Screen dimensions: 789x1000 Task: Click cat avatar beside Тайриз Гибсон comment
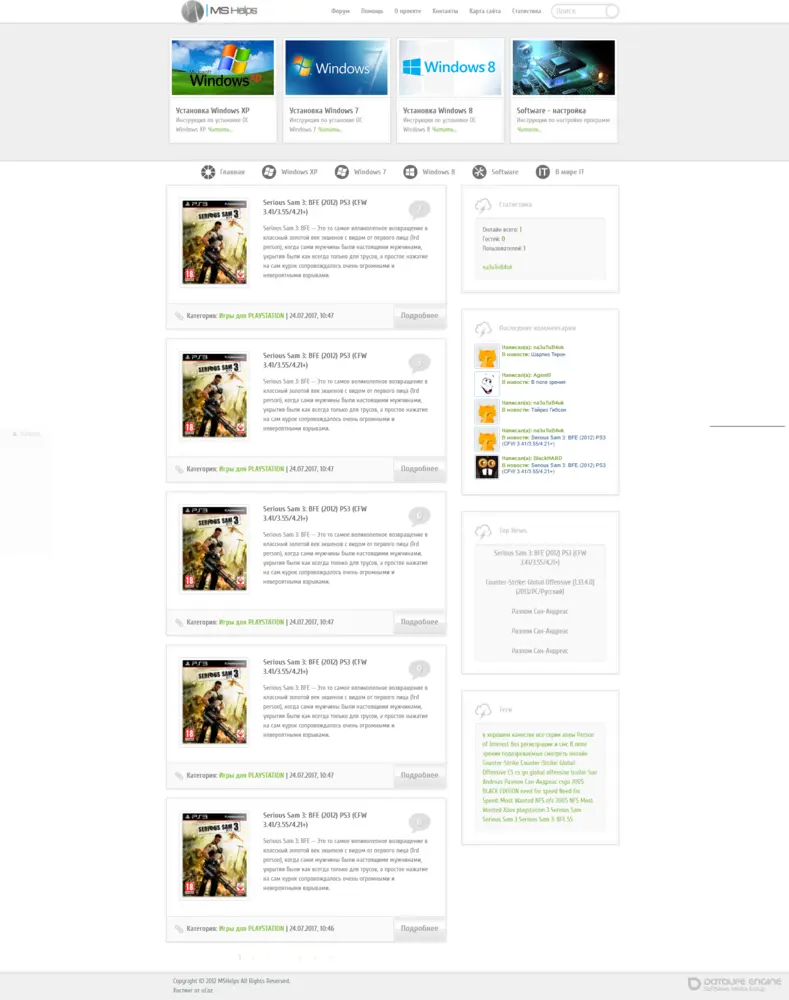[x=487, y=412]
